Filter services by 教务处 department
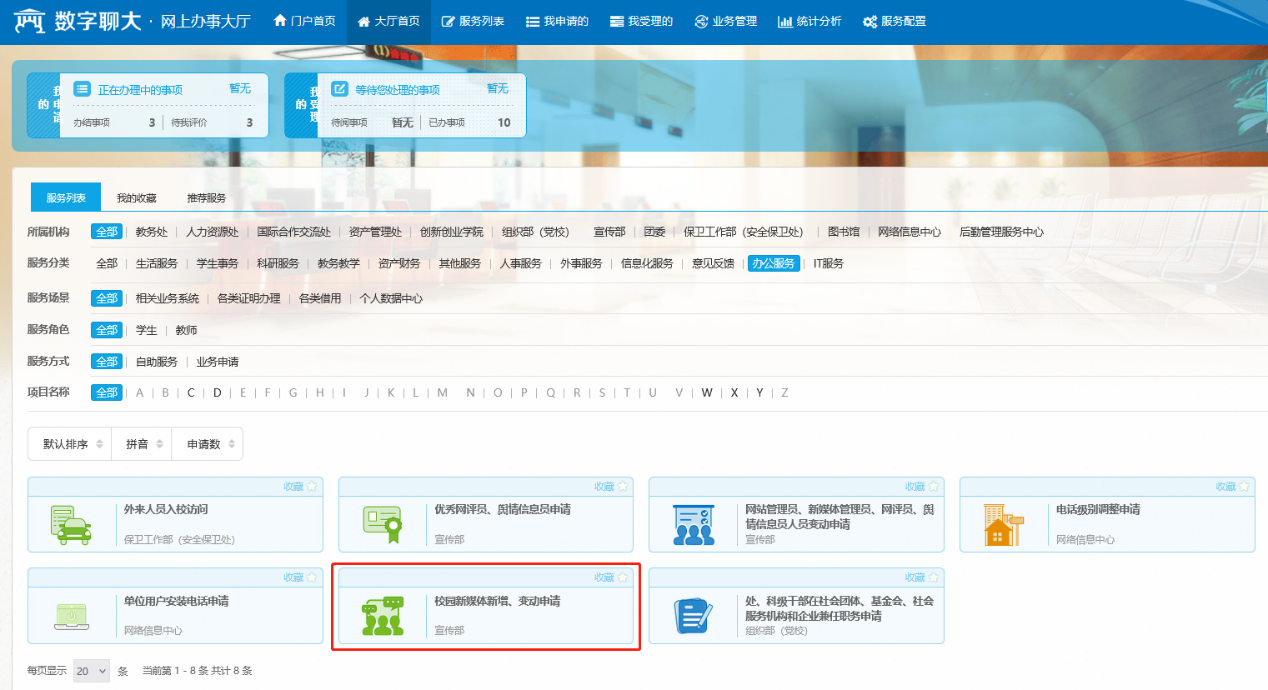The image size is (1268, 690). tap(151, 232)
